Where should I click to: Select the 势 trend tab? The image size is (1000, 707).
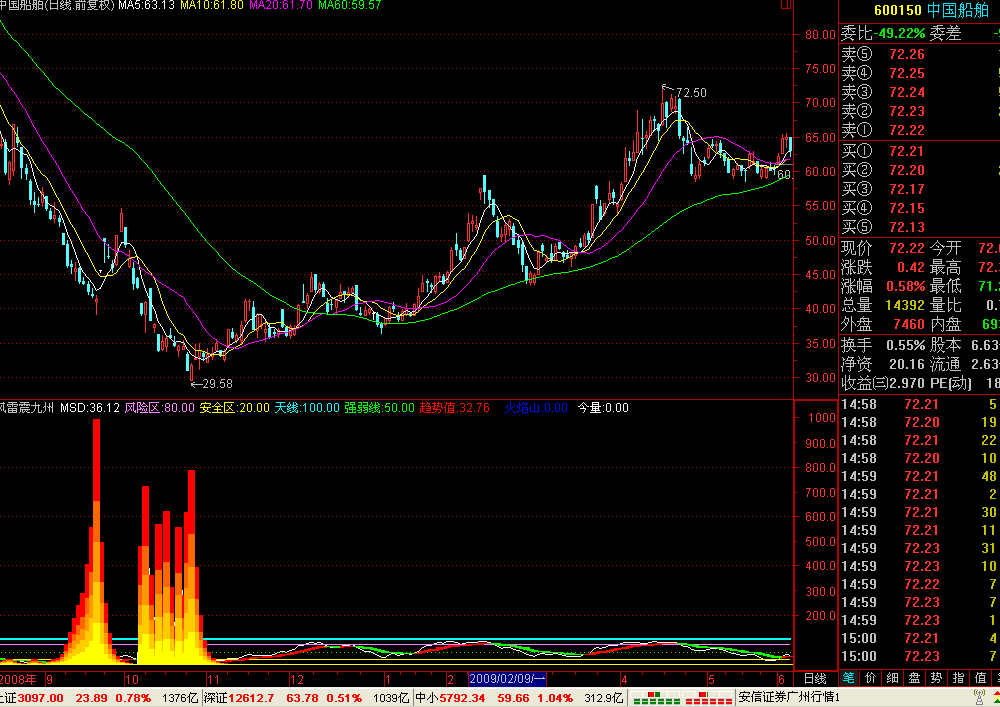click(x=936, y=678)
